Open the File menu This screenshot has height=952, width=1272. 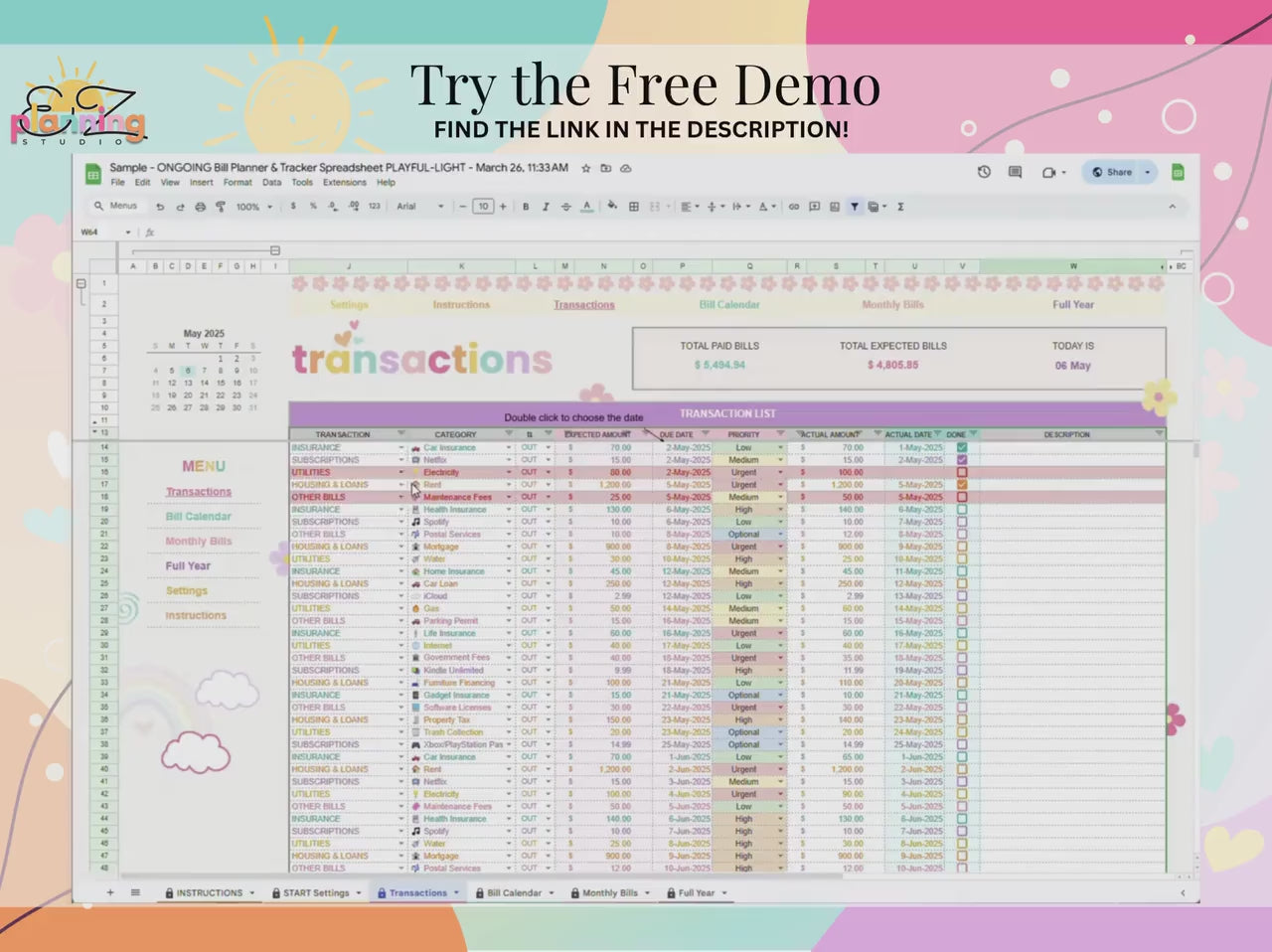pyautogui.click(x=117, y=183)
